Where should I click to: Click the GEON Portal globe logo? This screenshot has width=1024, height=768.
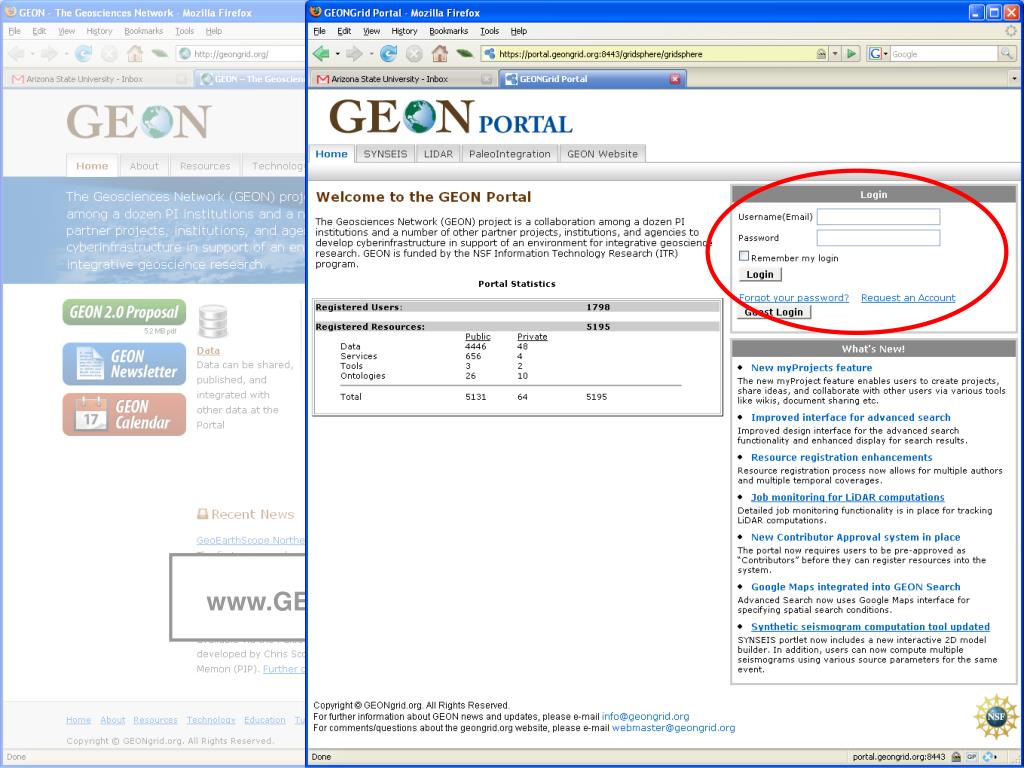point(419,117)
